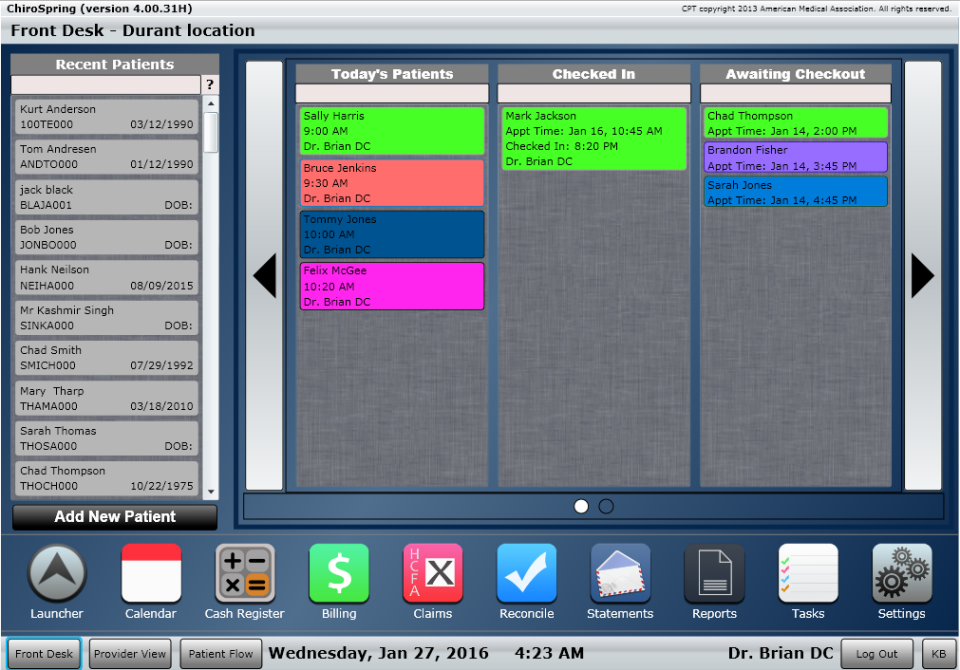
Task: Select recent patient Hank Neilson
Action: pos(107,277)
